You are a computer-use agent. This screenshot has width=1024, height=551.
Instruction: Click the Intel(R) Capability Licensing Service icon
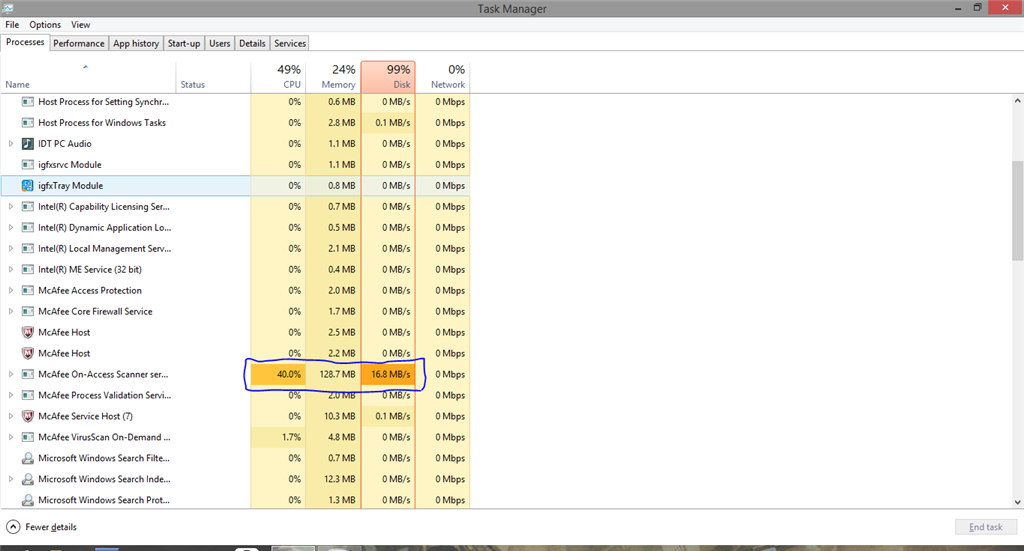[27, 206]
